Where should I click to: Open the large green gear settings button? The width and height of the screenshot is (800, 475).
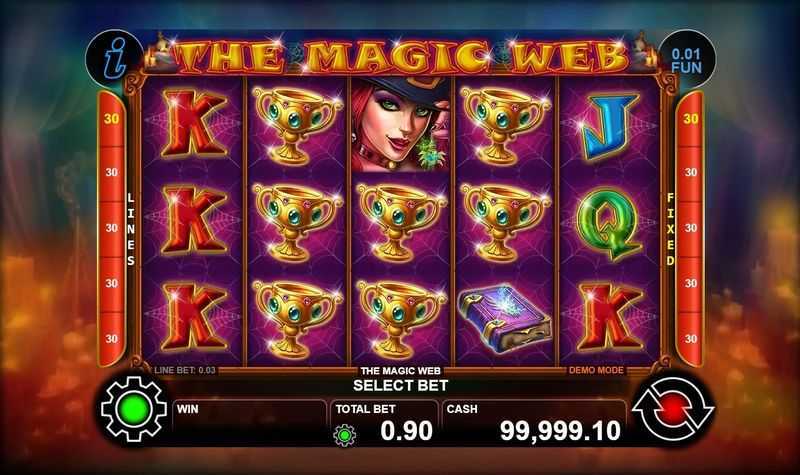click(x=134, y=409)
